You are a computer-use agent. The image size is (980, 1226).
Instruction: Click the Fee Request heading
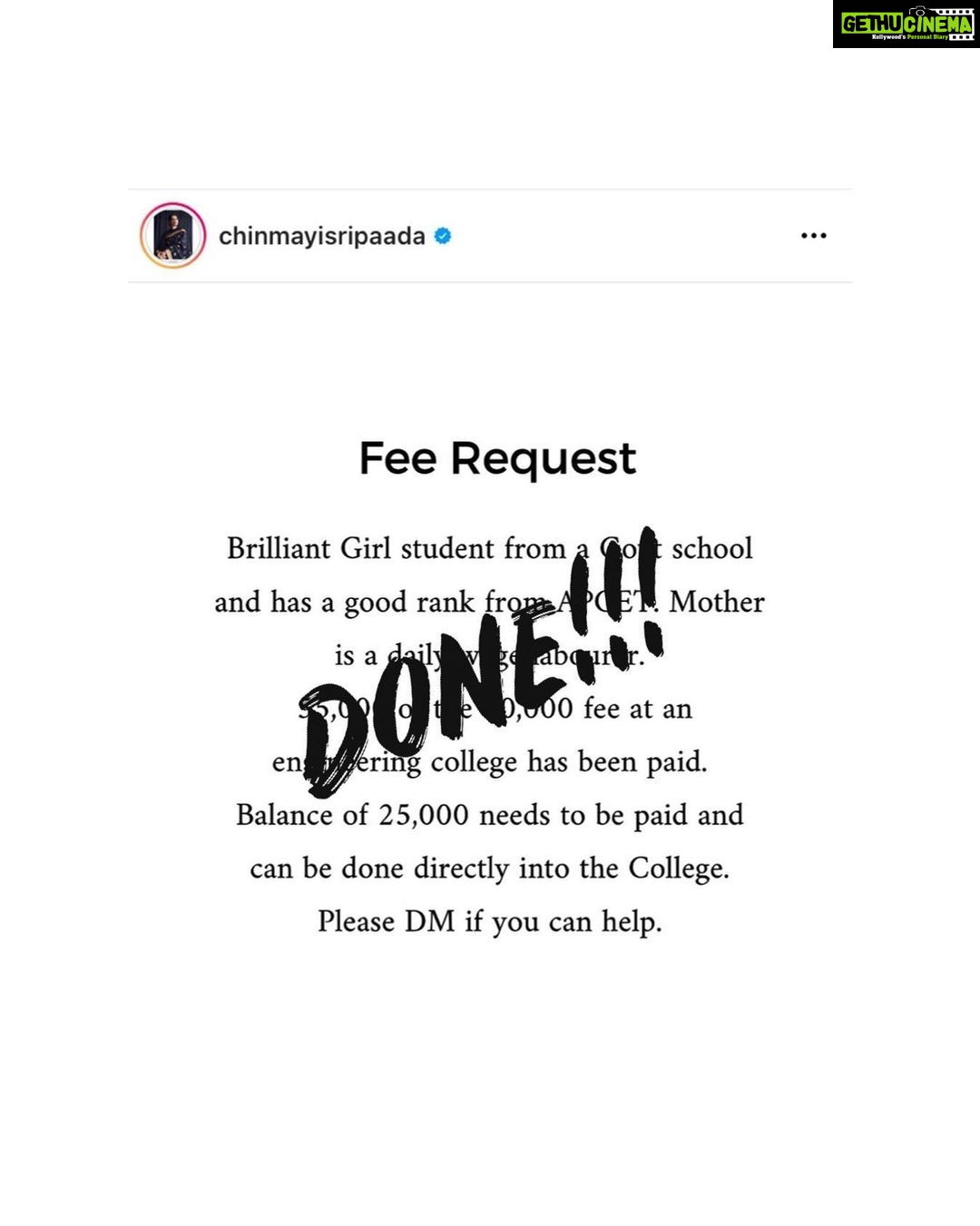tap(497, 458)
